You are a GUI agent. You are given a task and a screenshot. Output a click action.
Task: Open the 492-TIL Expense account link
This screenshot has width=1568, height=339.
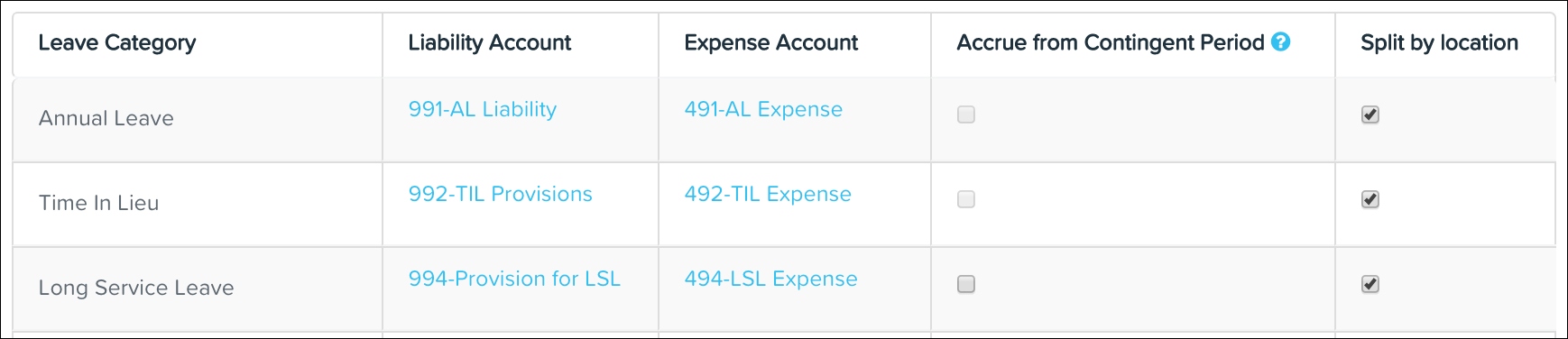(768, 194)
